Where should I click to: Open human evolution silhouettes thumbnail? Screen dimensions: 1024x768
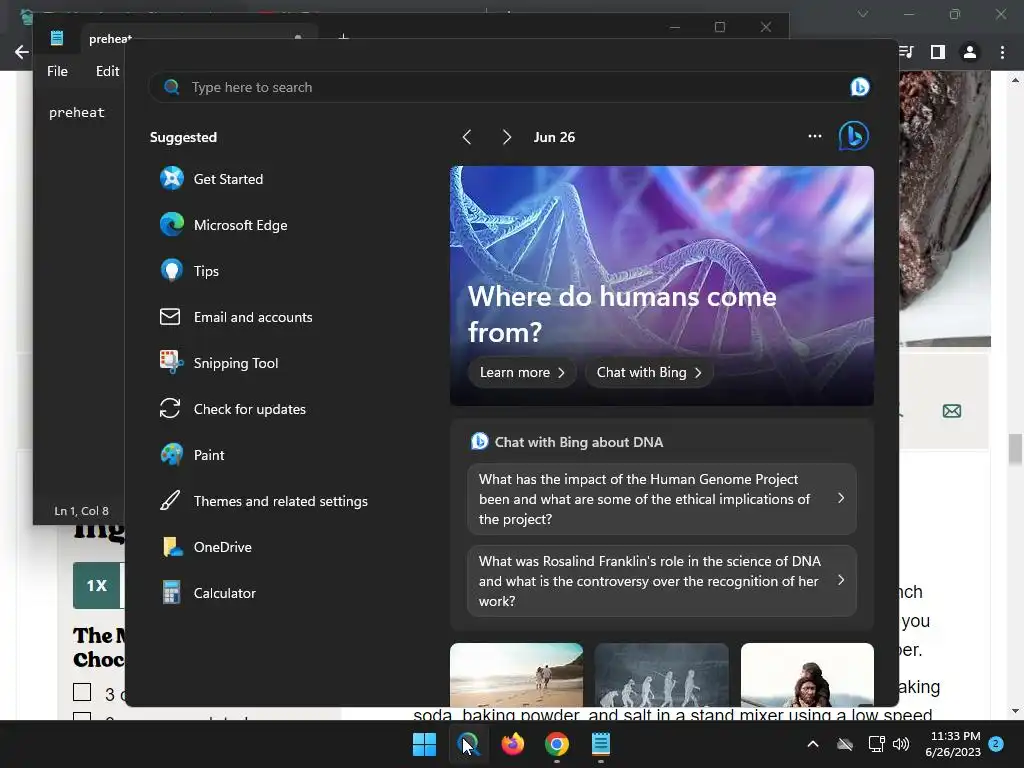click(x=662, y=675)
